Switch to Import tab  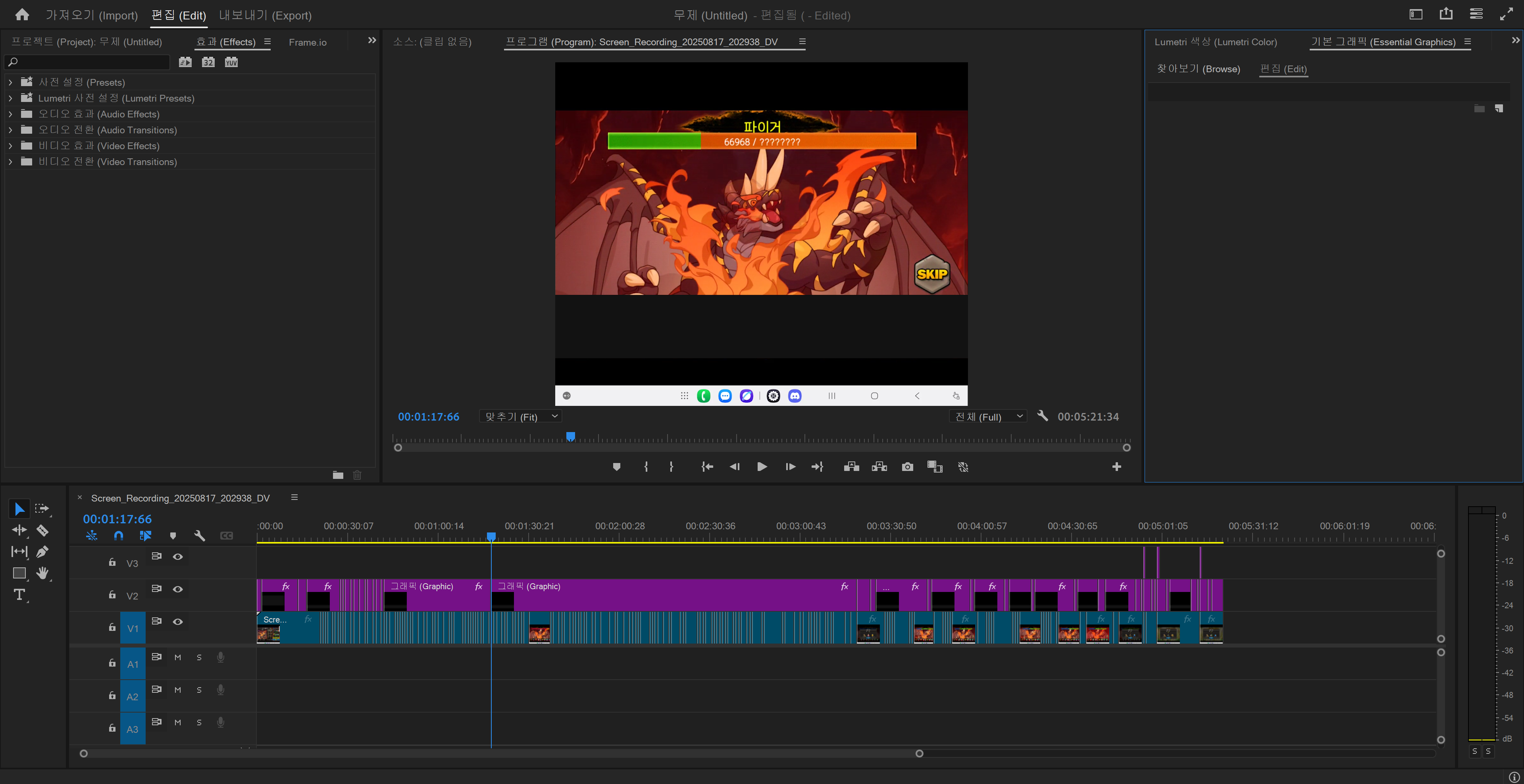(x=92, y=15)
